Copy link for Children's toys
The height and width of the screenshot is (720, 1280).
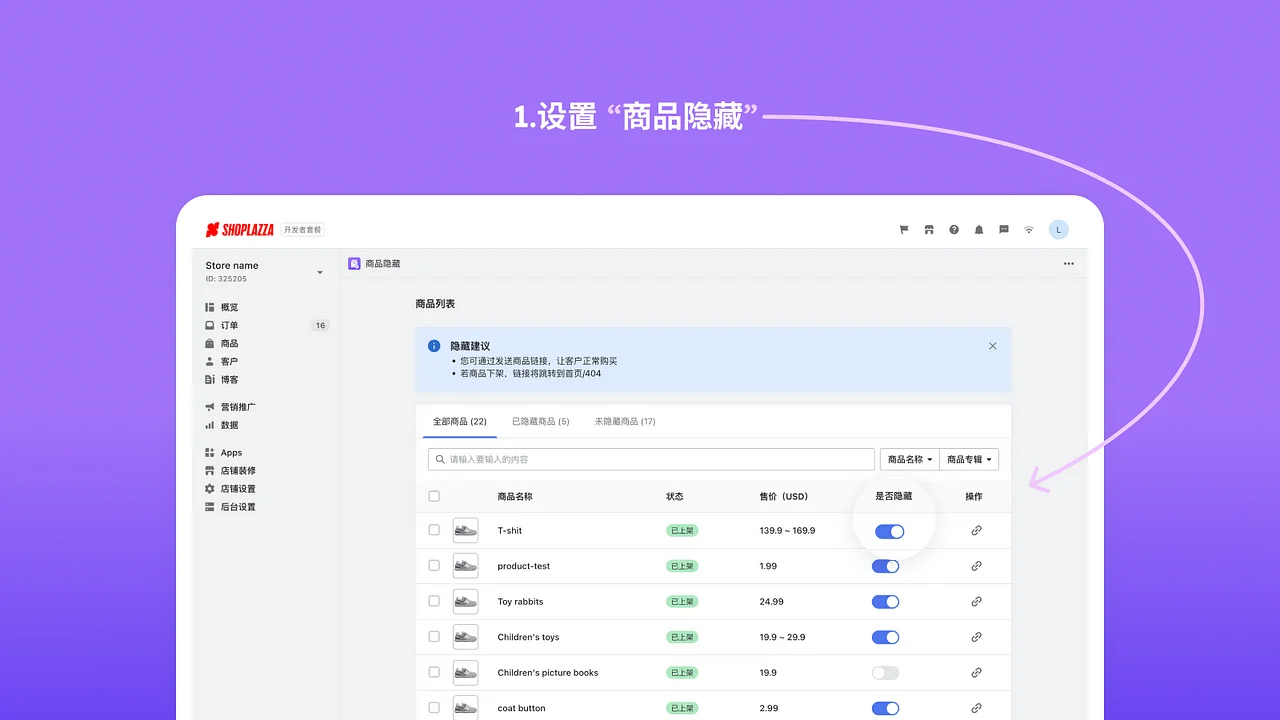click(977, 637)
